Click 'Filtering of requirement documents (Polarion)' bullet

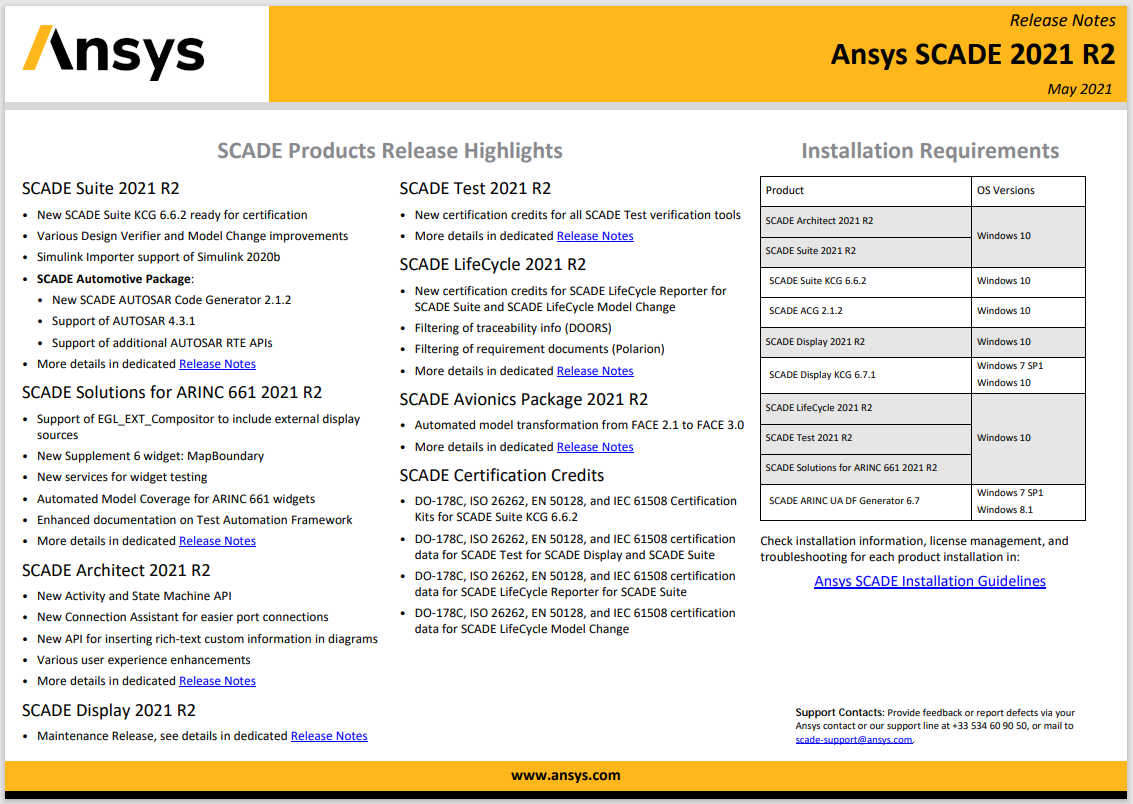pos(539,349)
